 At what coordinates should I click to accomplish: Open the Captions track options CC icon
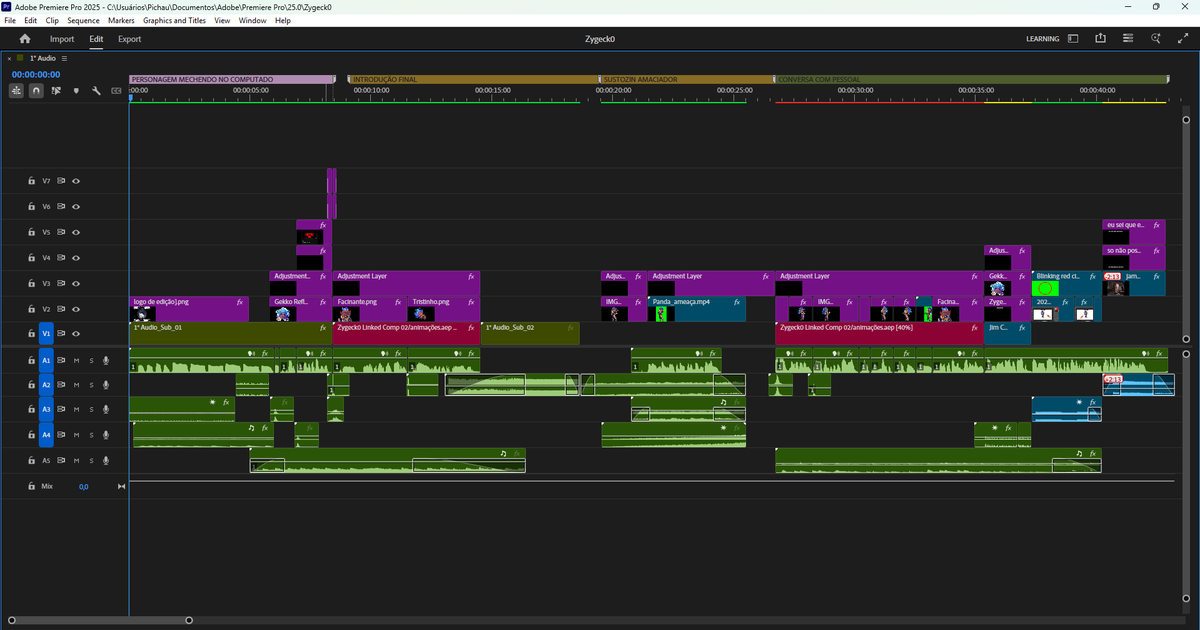pos(116,90)
